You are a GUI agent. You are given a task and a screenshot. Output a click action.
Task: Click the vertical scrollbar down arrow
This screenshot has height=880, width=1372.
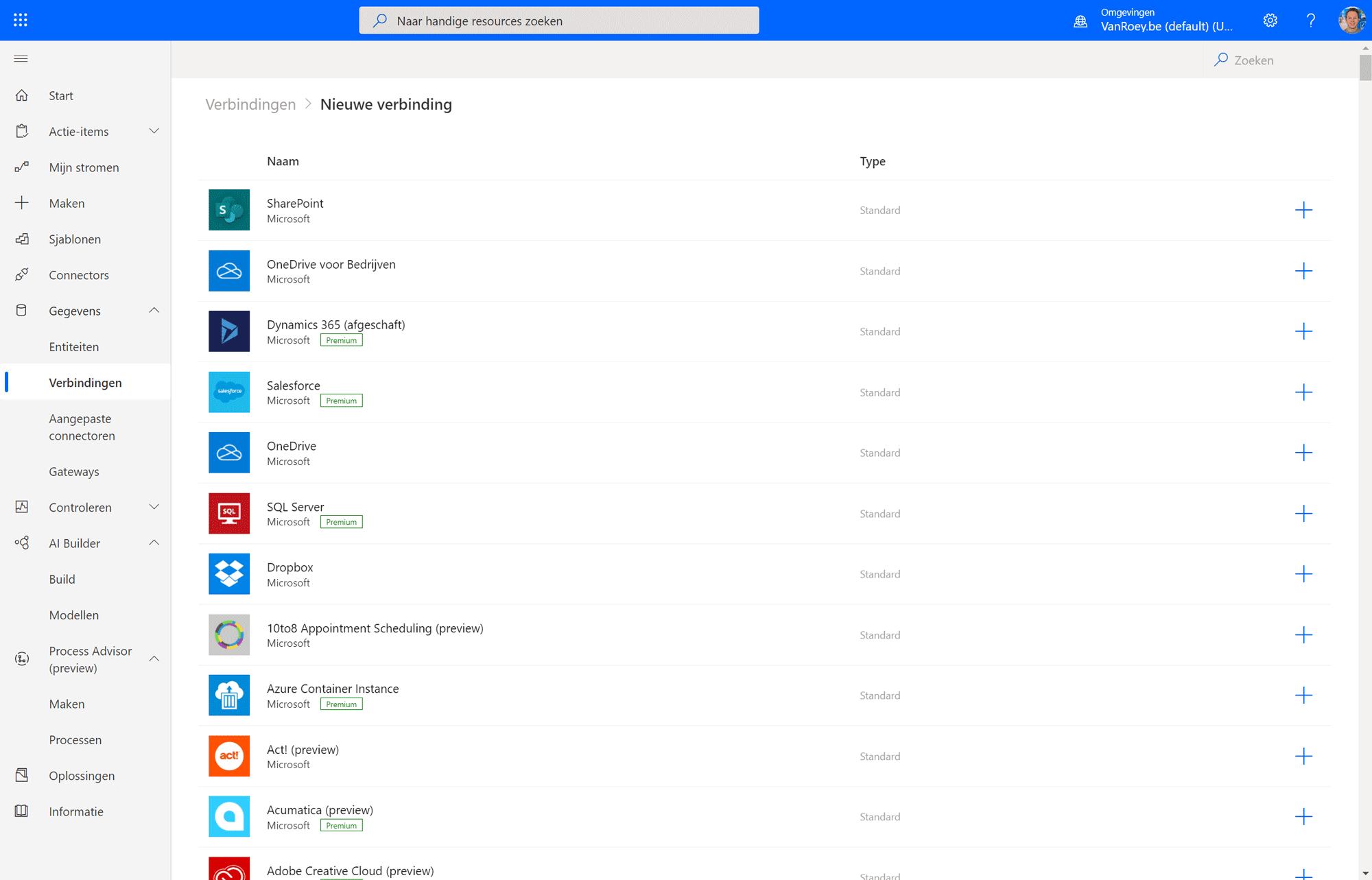pos(1365,873)
